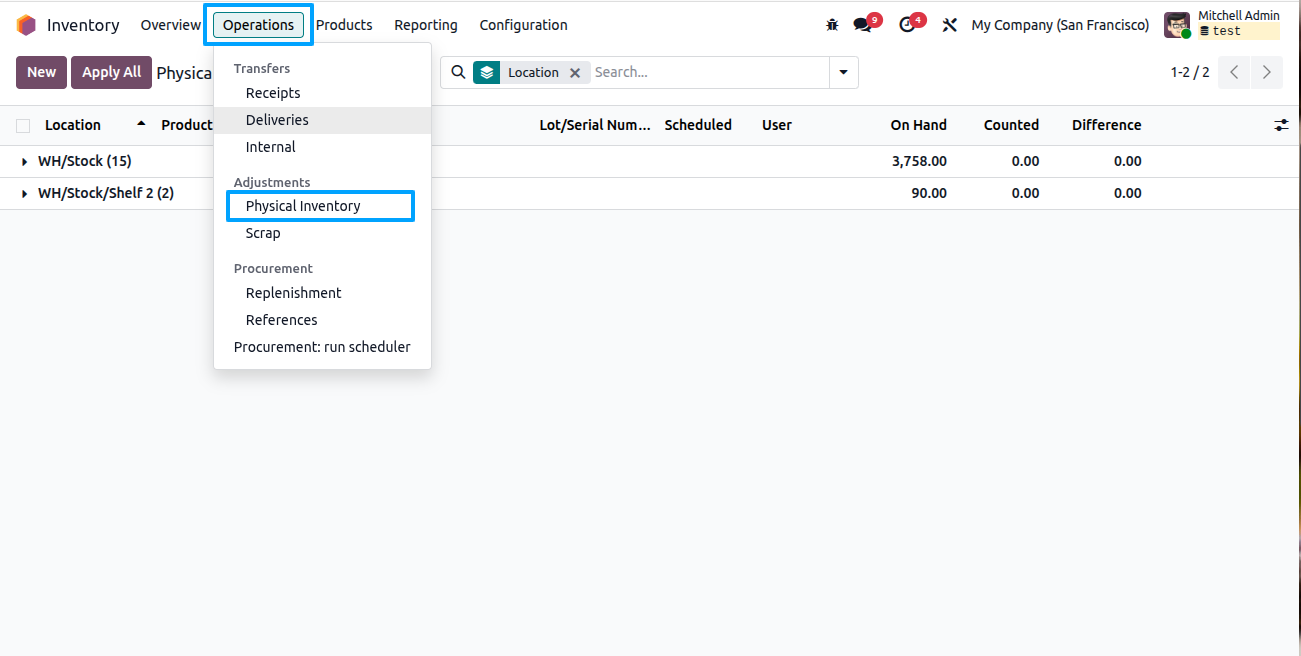1301x656 pixels.
Task: Choose Scrap menu item
Action: click(x=322, y=233)
